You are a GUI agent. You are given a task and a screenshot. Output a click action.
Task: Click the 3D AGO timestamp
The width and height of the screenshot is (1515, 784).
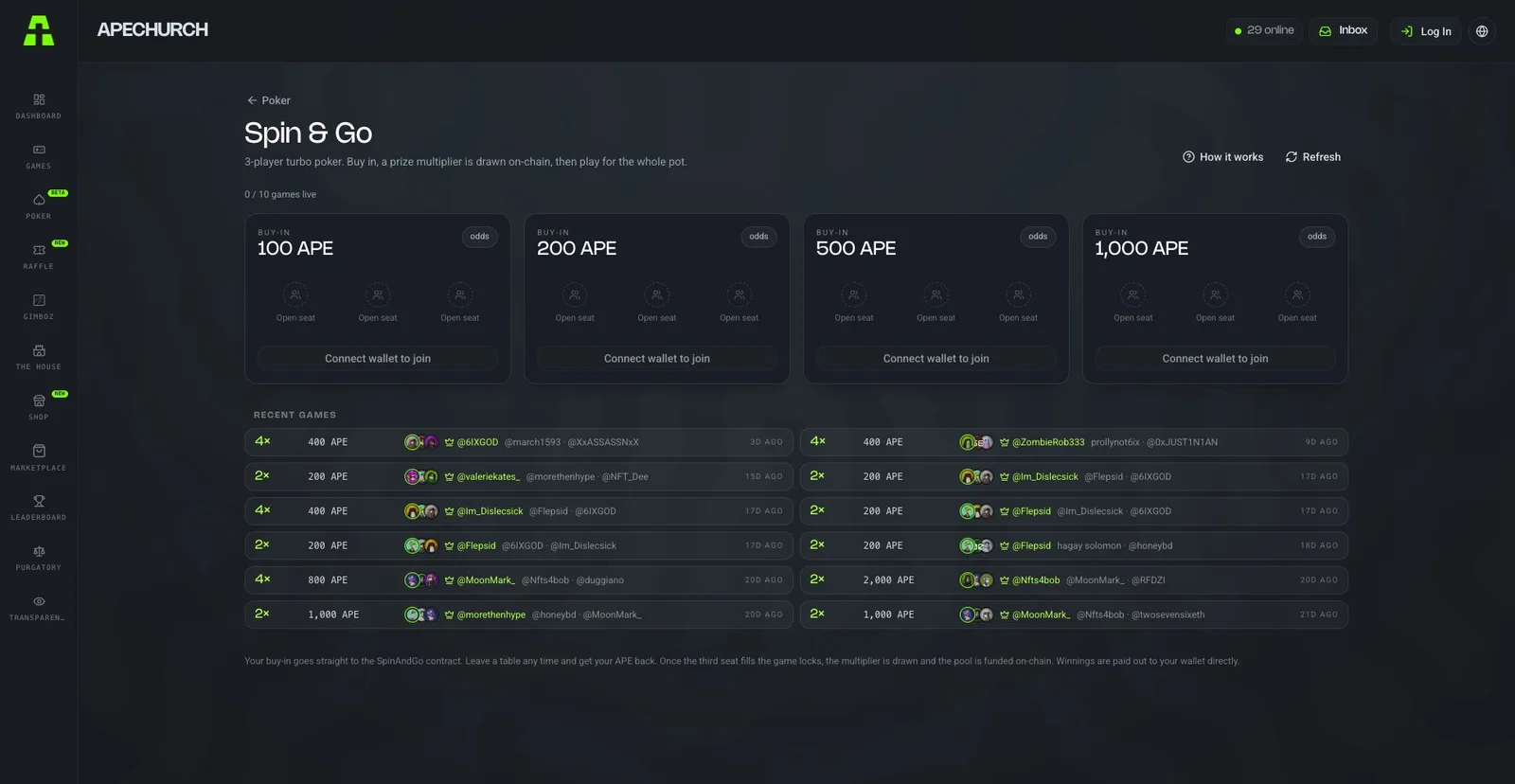pyautogui.click(x=767, y=442)
